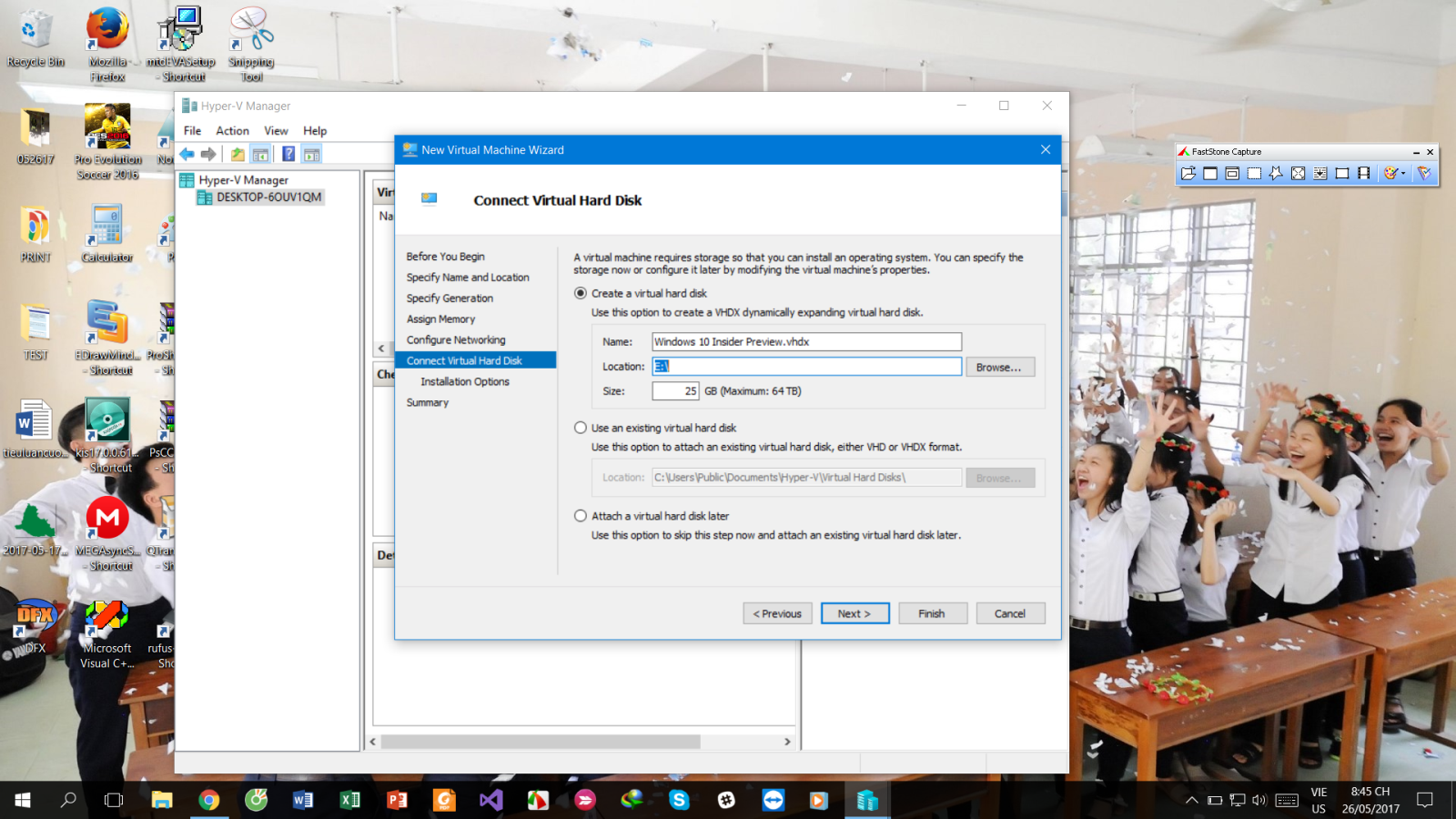The image size is (1456, 819).
Task: Open Hyper-V Manager from the taskbar
Action: coord(865,801)
